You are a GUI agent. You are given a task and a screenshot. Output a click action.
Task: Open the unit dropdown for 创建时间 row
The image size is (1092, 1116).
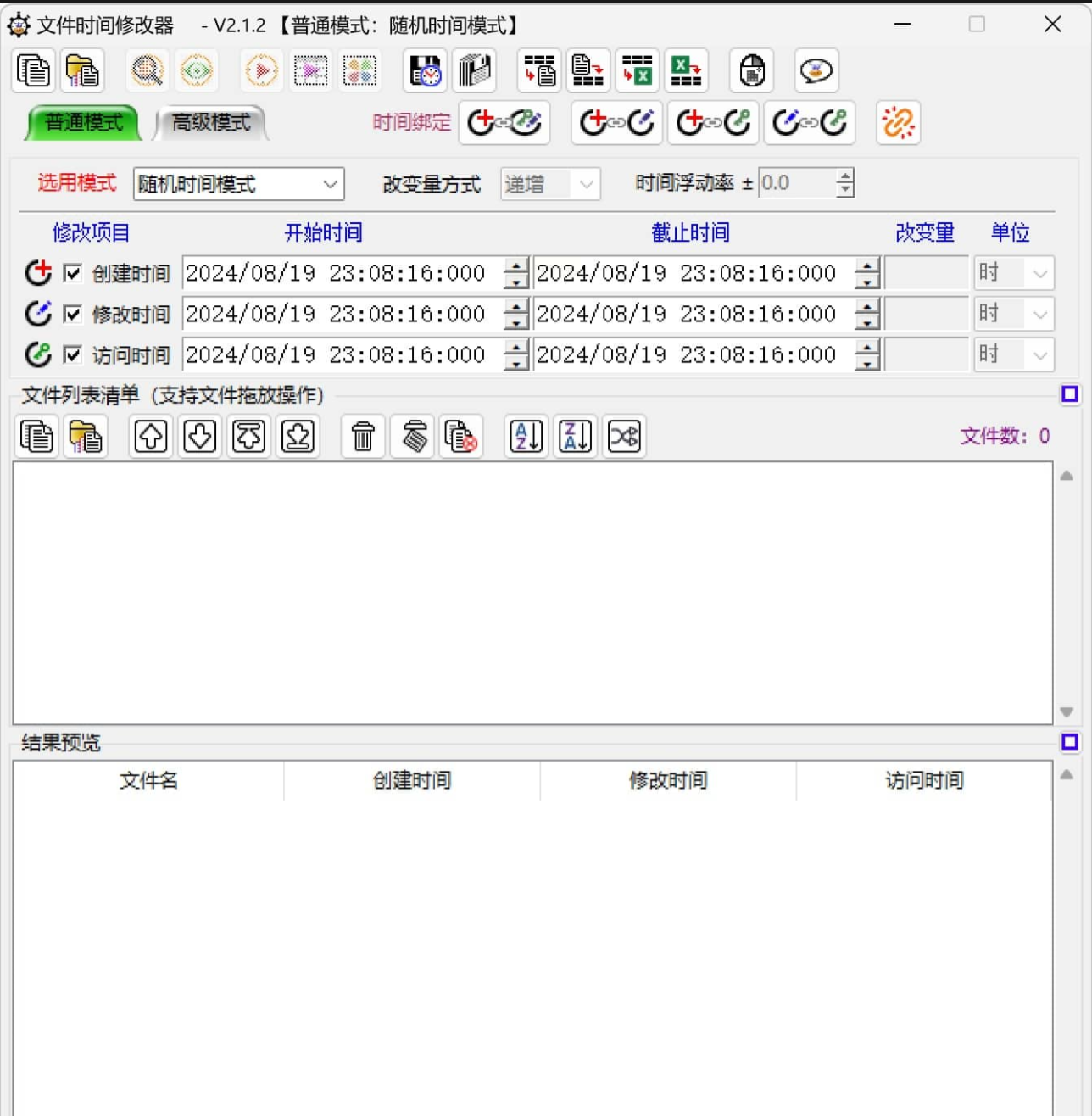(1014, 273)
